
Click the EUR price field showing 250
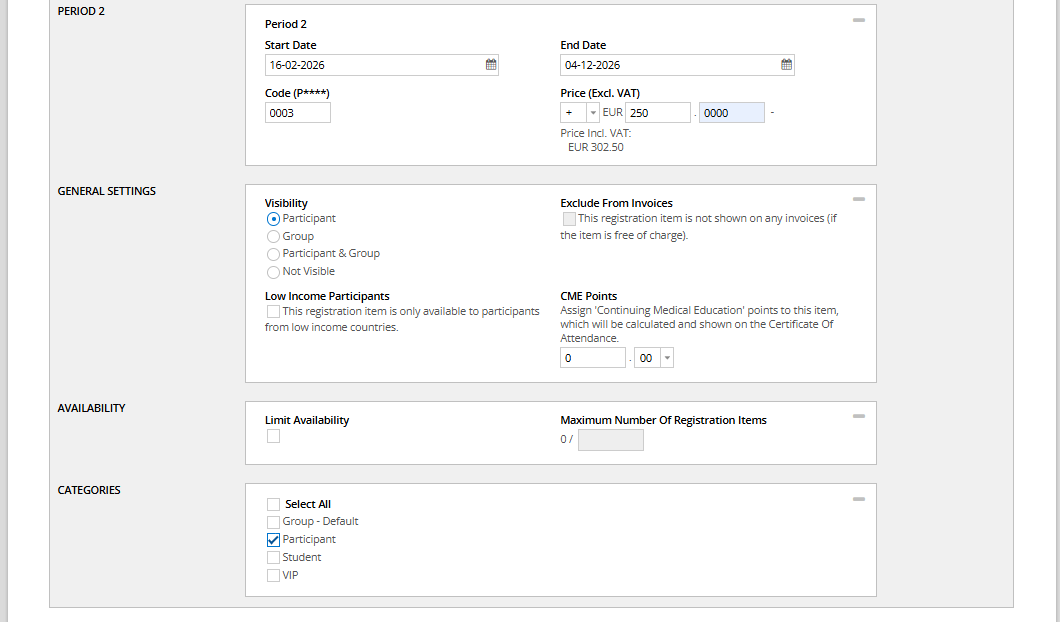pos(657,113)
